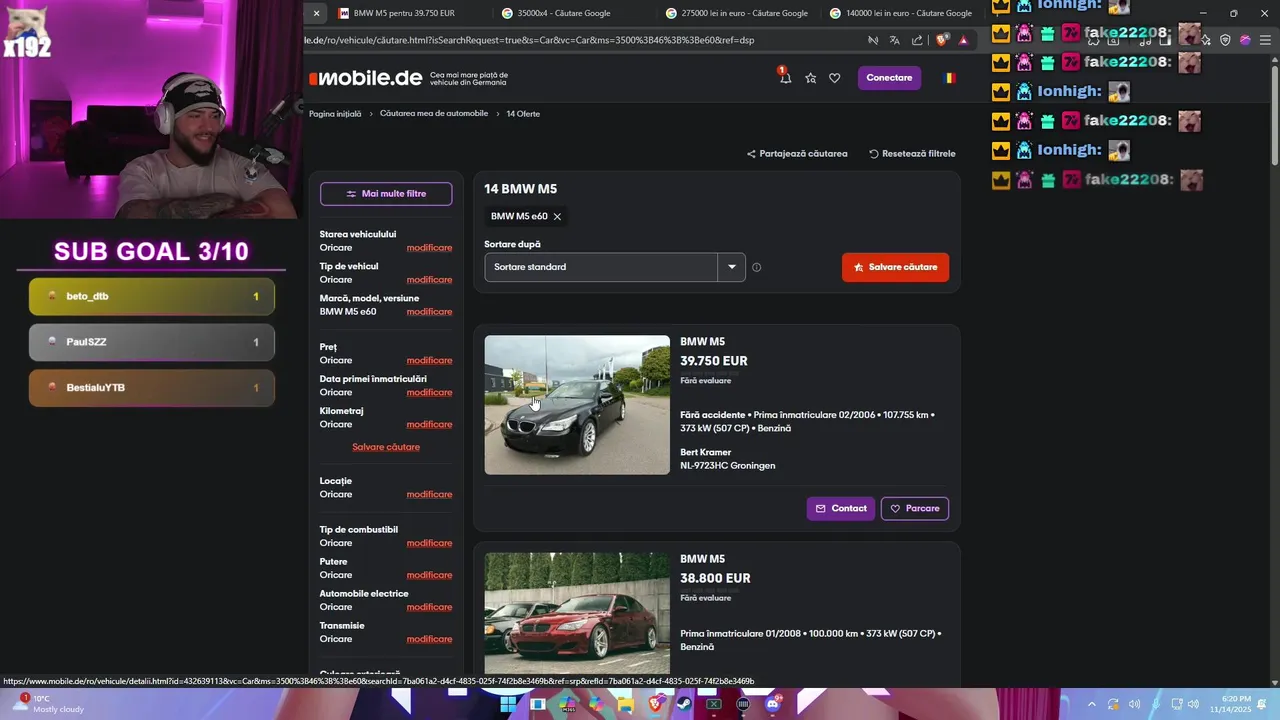1280x720 pixels.
Task: Click the Romanian flag language selector
Action: [949, 78]
